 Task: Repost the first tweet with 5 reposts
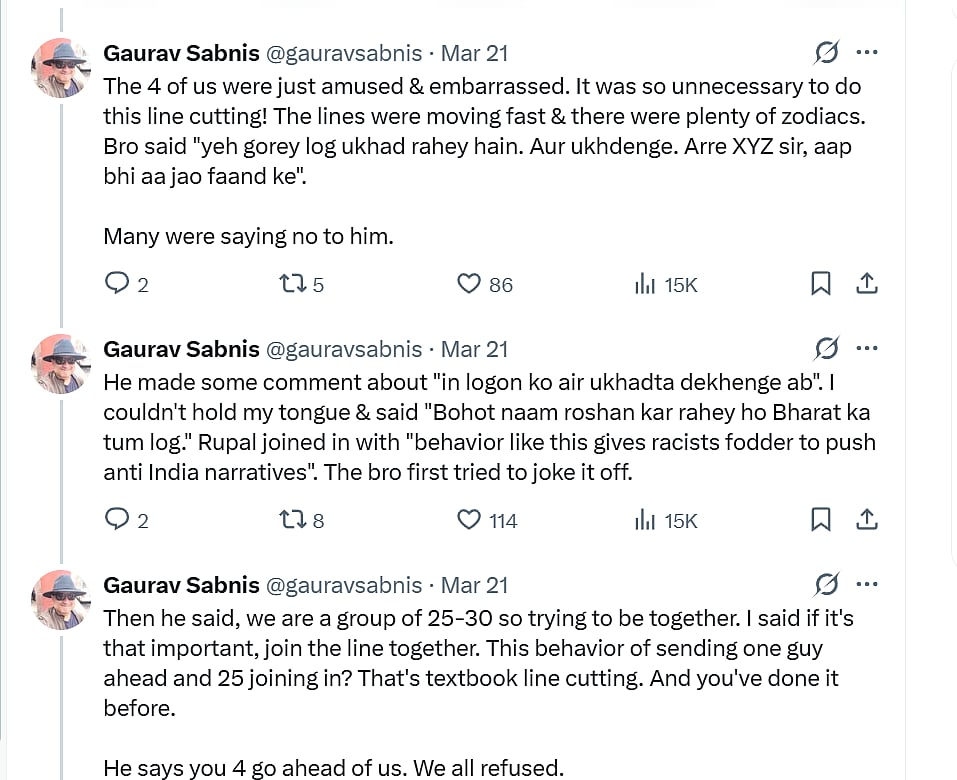pyautogui.click(x=292, y=284)
